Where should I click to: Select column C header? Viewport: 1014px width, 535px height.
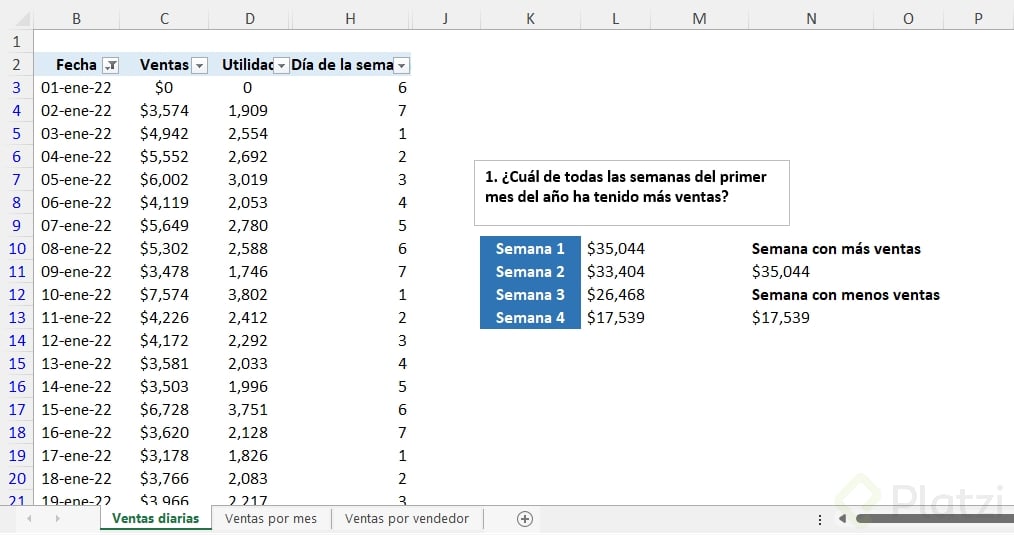pyautogui.click(x=164, y=19)
